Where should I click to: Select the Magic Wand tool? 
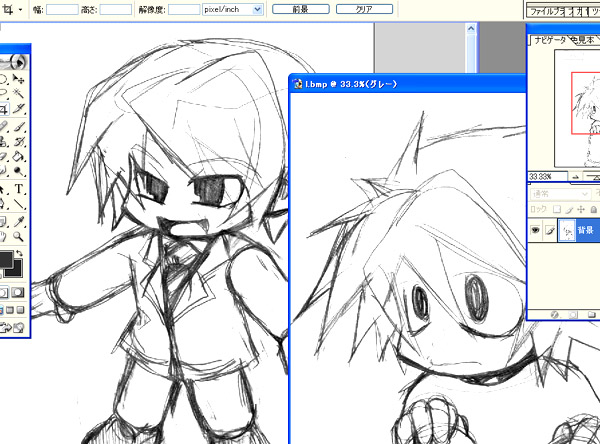coord(18,93)
